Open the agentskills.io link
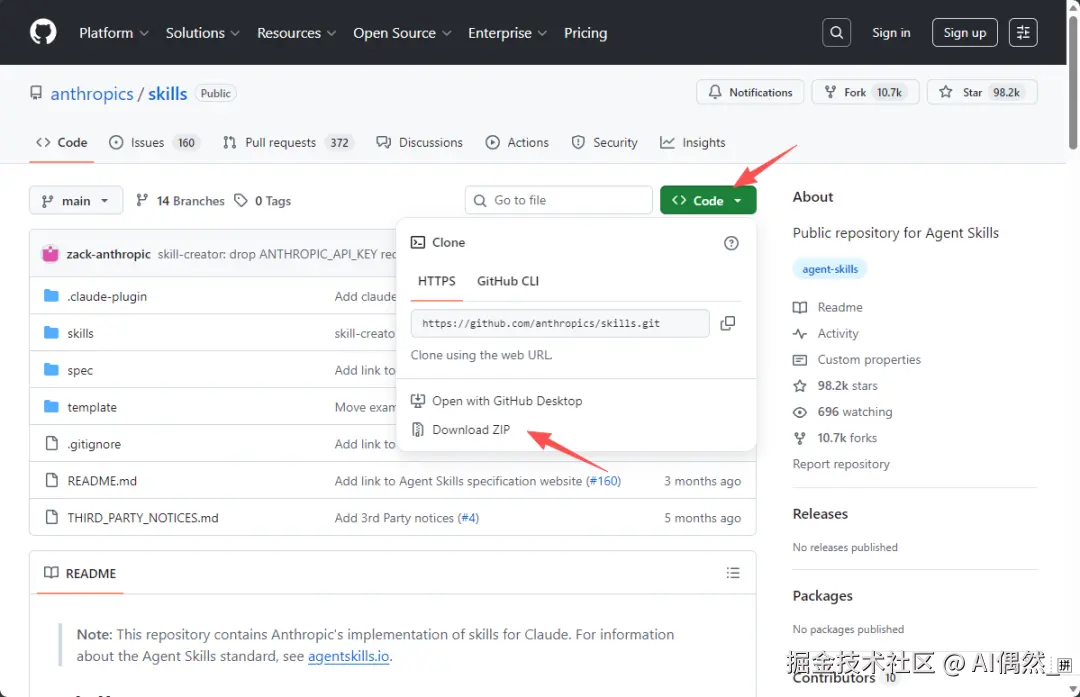Viewport: 1080px width, 697px height. pos(349,656)
